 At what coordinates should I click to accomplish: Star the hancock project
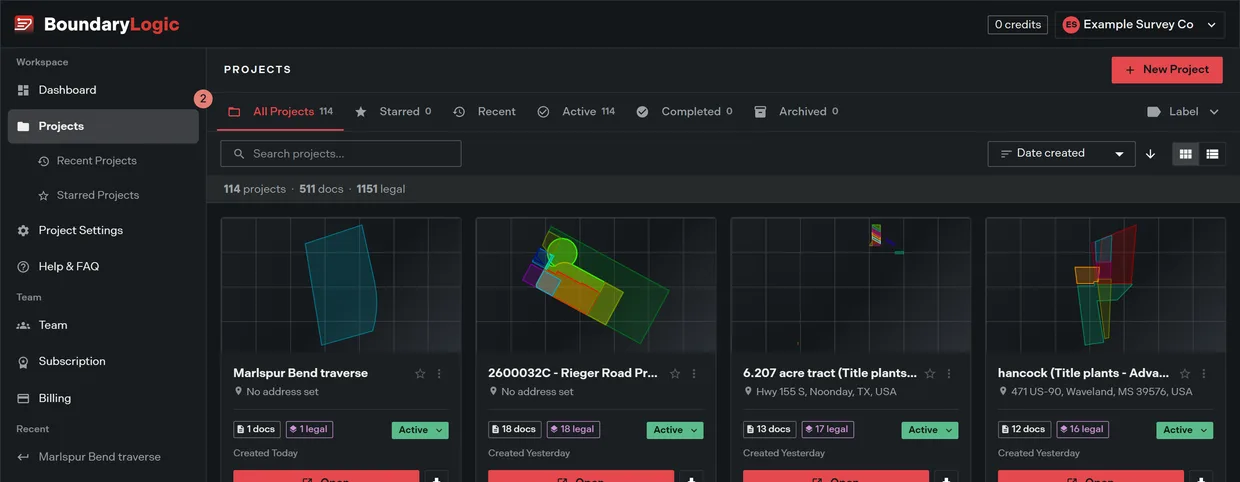click(x=1185, y=374)
